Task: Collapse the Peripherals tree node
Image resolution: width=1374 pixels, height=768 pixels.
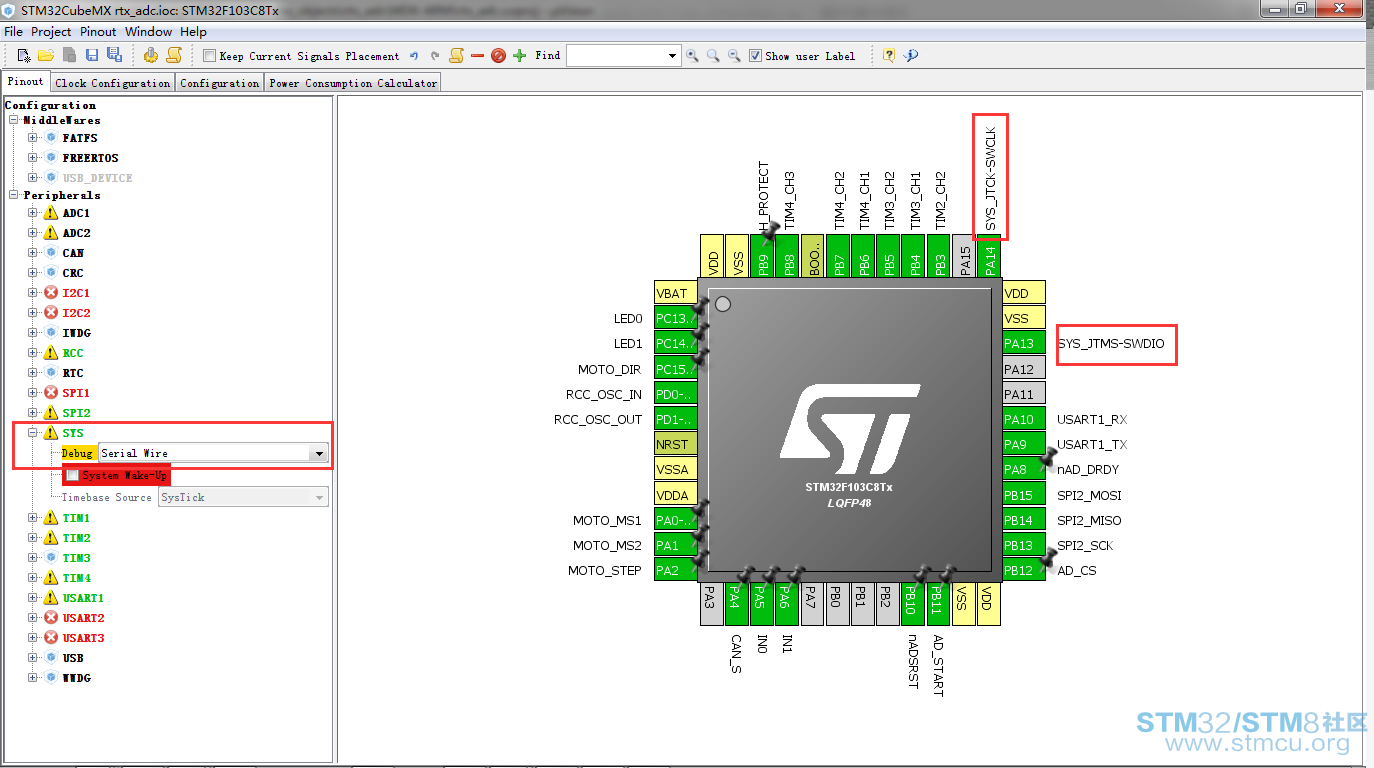Action: click(14, 195)
